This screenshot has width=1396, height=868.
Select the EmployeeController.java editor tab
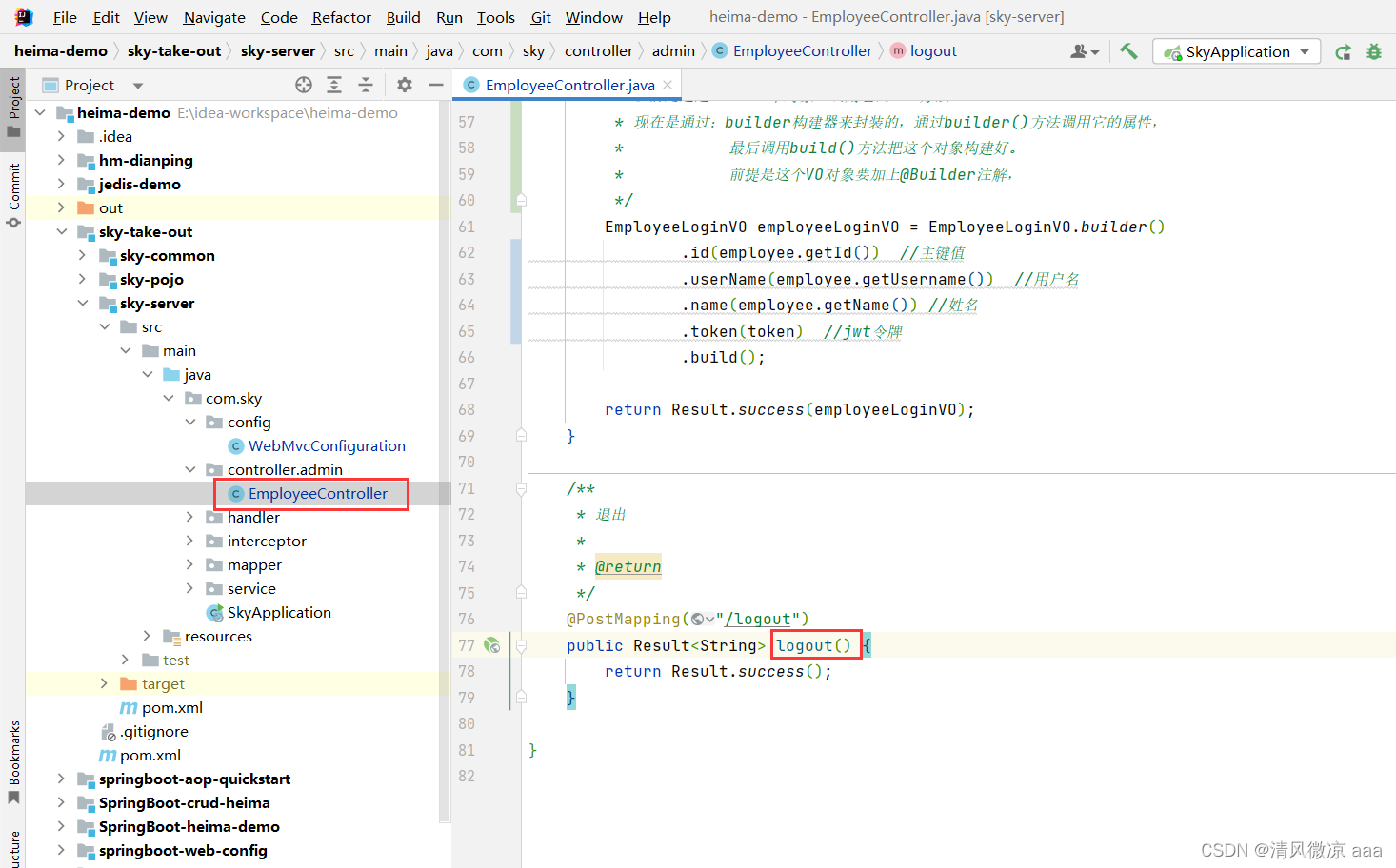pos(569,85)
